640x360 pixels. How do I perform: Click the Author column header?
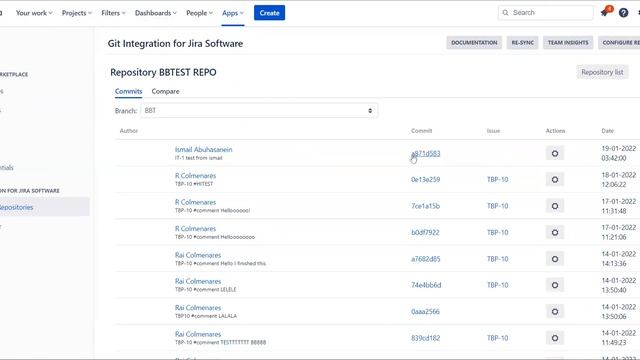click(x=129, y=131)
